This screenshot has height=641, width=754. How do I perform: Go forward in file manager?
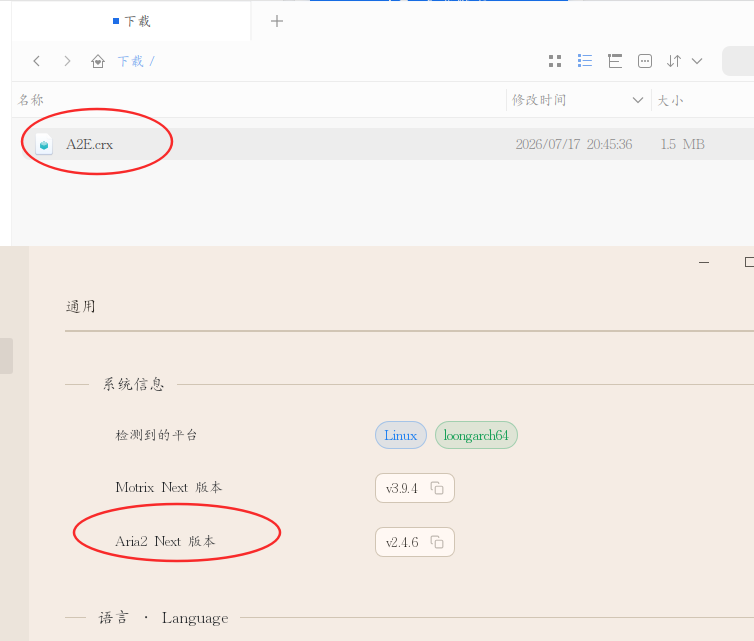pos(67,61)
